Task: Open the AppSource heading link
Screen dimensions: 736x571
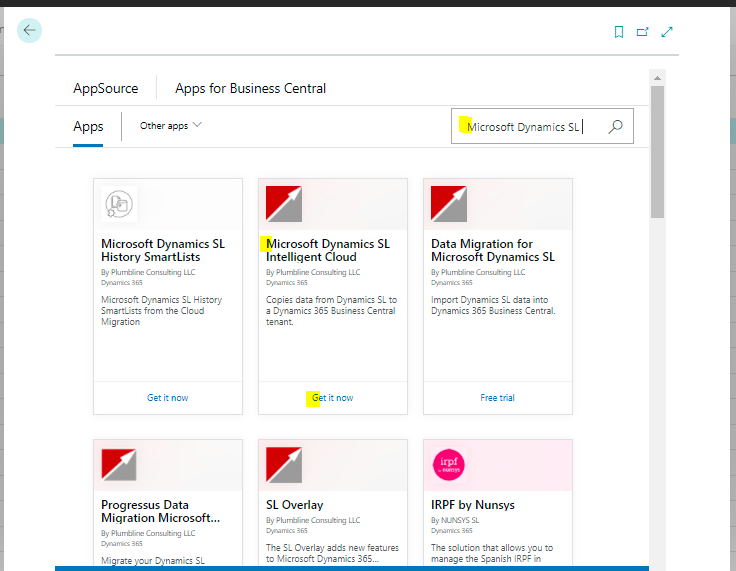Action: coord(106,88)
